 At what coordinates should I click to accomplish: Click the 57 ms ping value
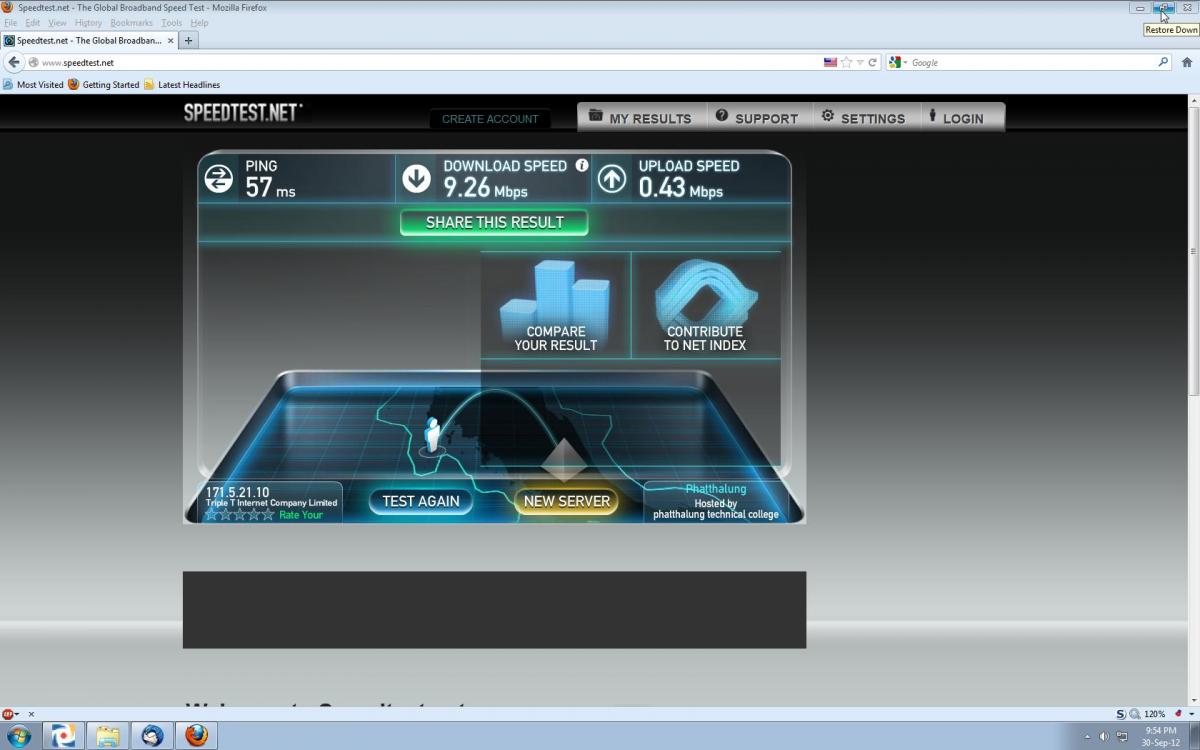coord(270,187)
